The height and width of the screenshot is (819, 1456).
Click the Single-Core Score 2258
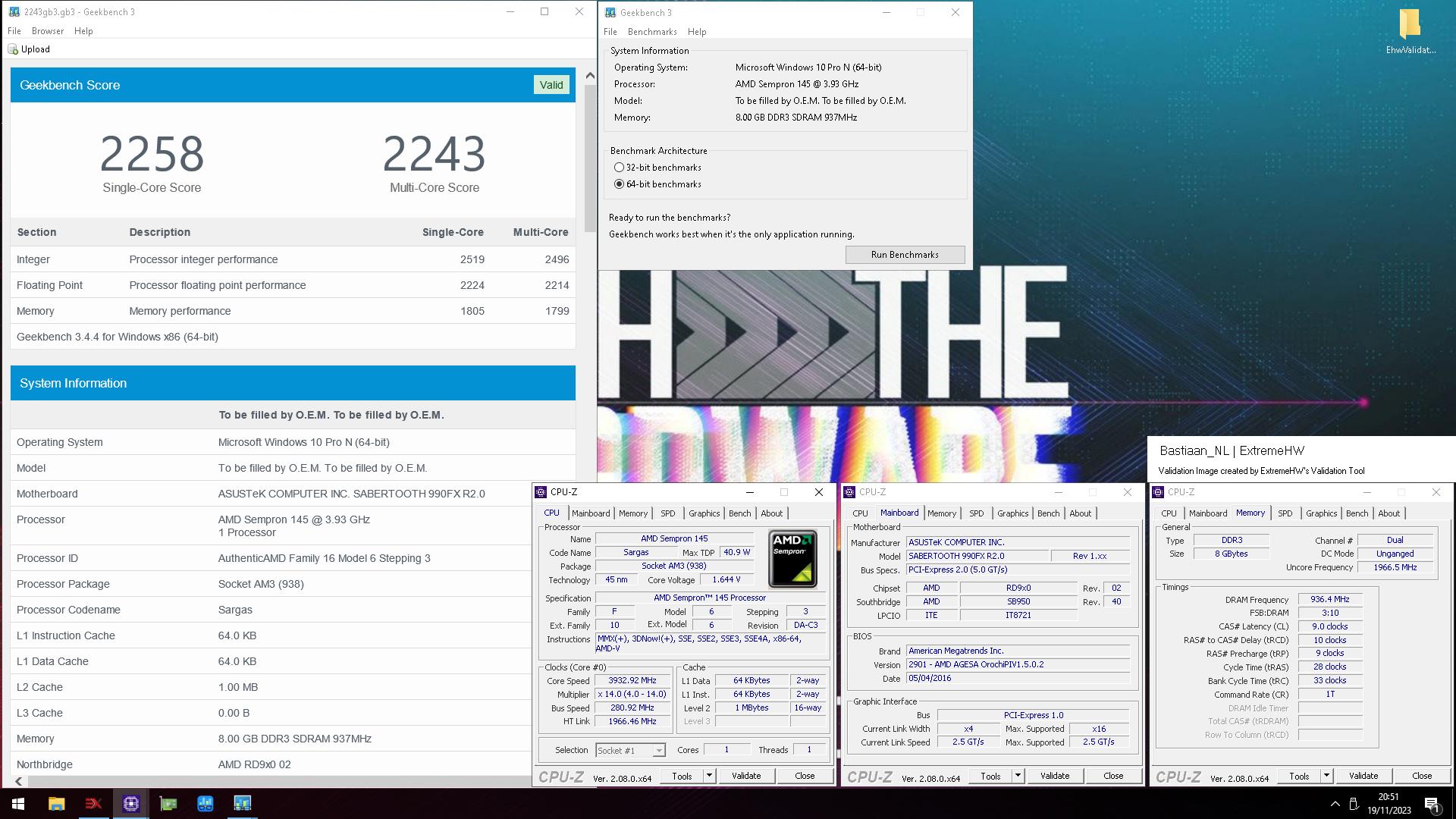[x=152, y=155]
